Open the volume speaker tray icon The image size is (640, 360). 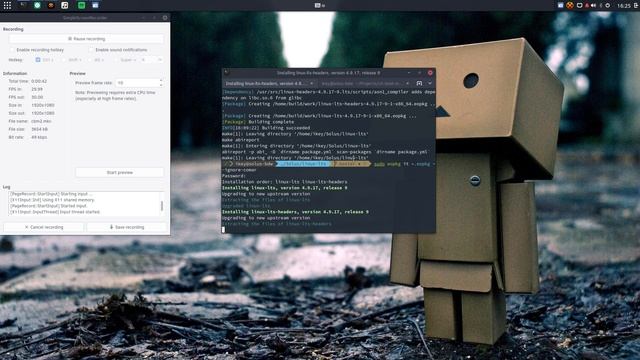tap(593, 5)
